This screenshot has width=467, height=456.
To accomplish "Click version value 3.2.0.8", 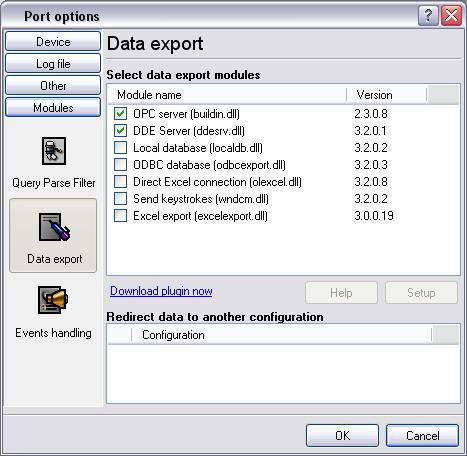I will tap(371, 182).
